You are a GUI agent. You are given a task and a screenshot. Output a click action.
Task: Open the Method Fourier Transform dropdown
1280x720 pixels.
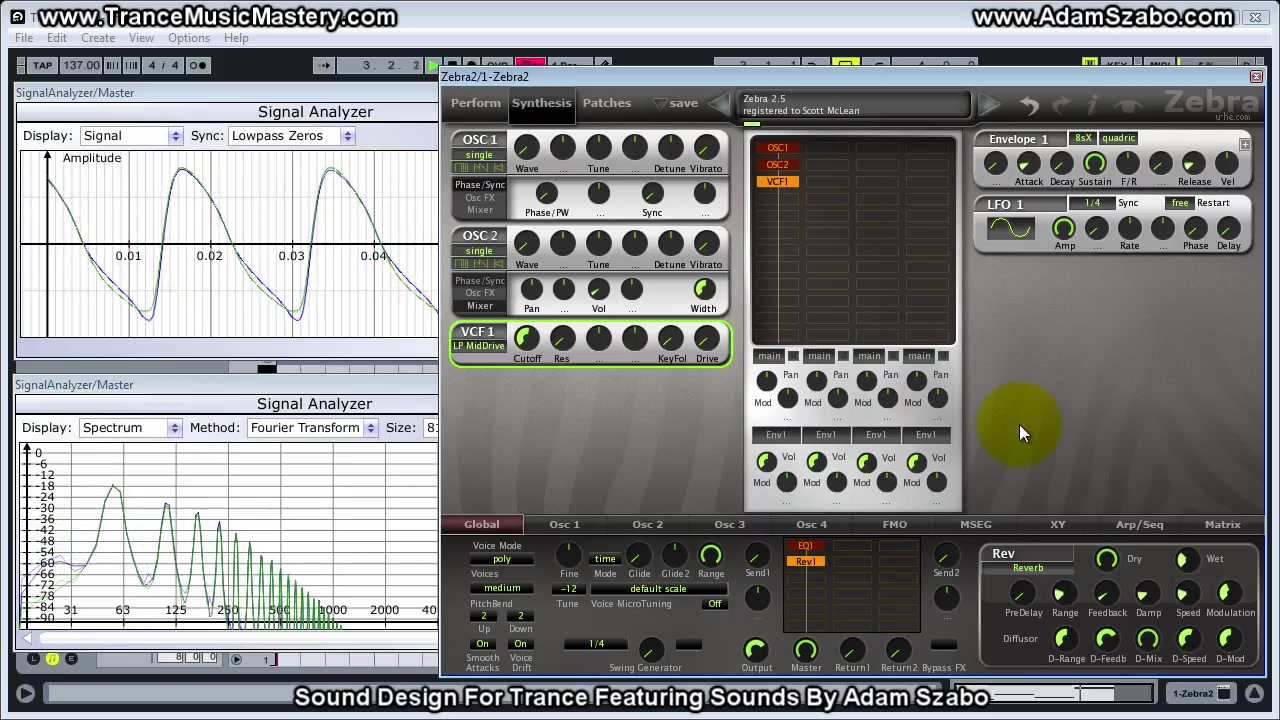pyautogui.click(x=312, y=428)
